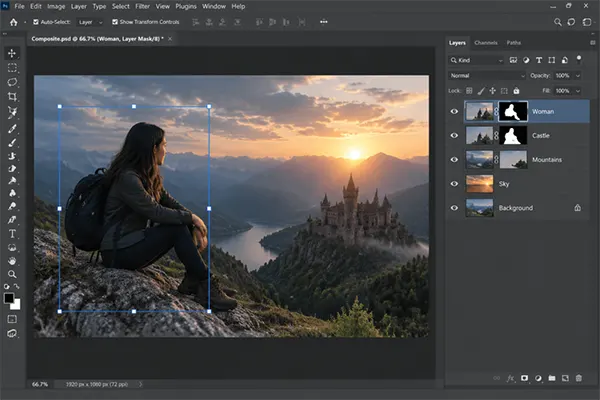
Task: Create a new group folder icon
Action: click(552, 378)
